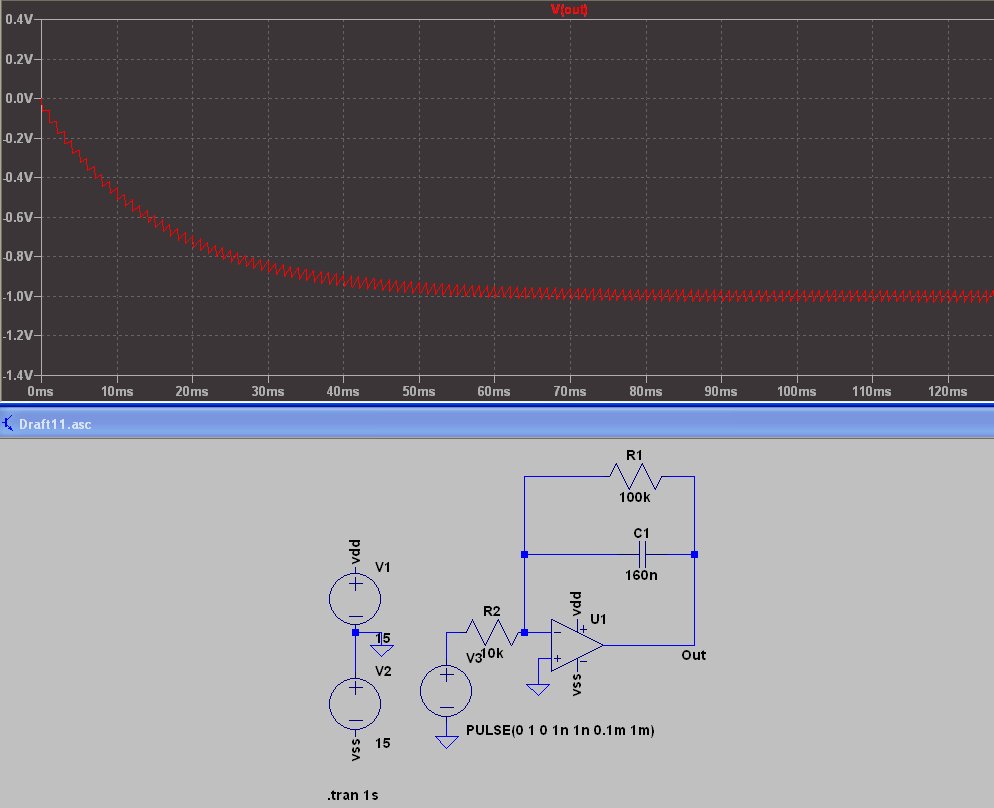Click the junction node at op-amp inverting input
The height and width of the screenshot is (808, 994).
524,632
